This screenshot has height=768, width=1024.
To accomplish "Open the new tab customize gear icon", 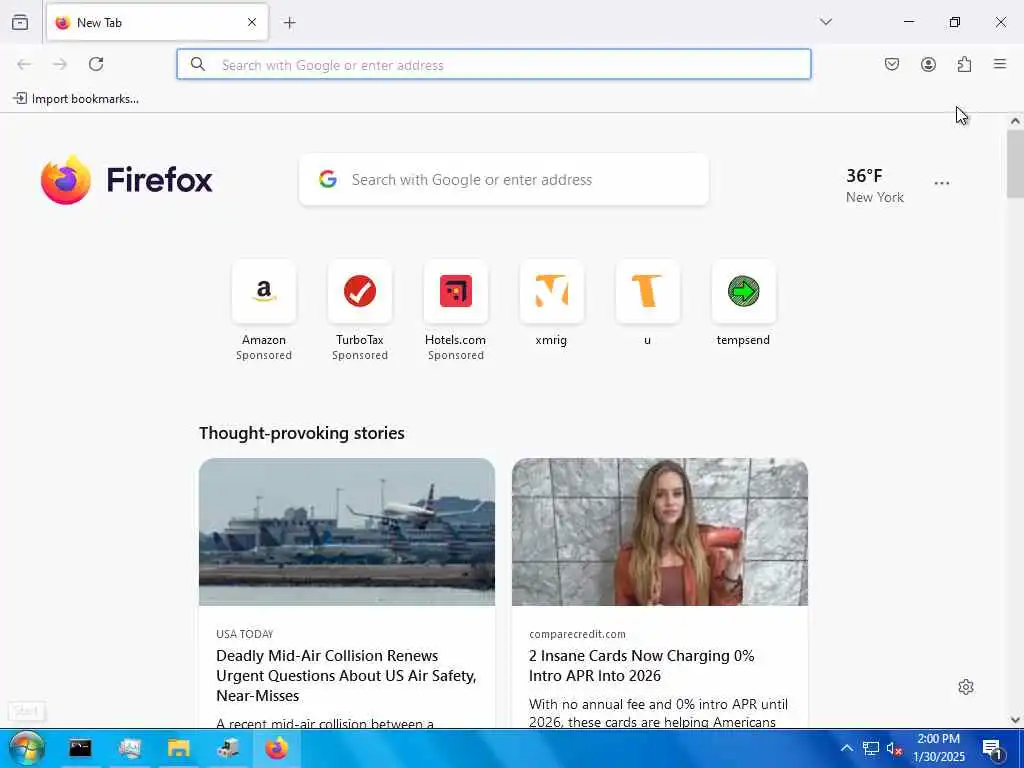I will point(966,687).
